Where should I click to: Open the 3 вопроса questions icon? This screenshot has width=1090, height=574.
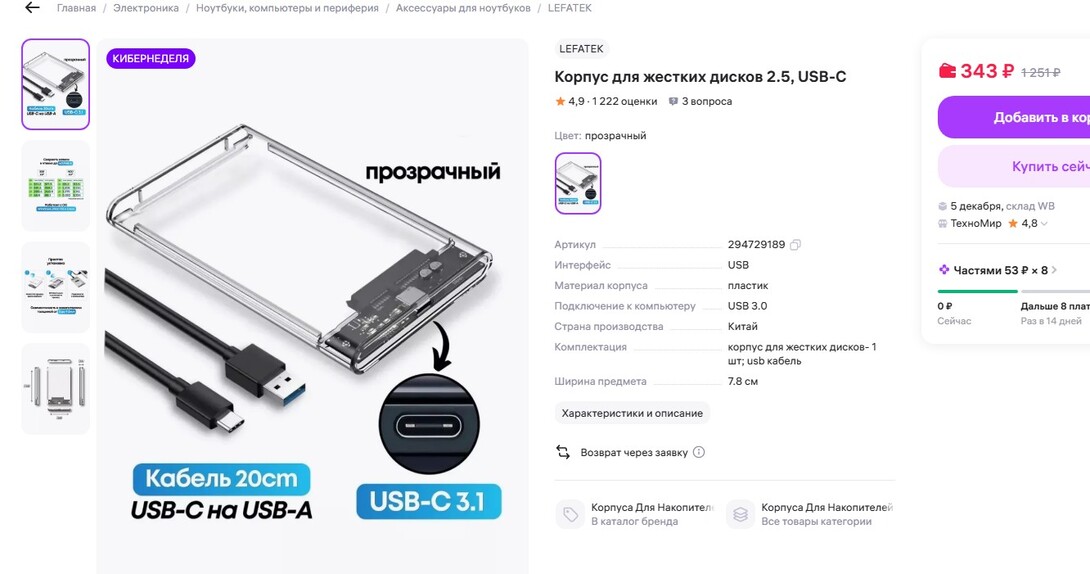[x=674, y=102]
